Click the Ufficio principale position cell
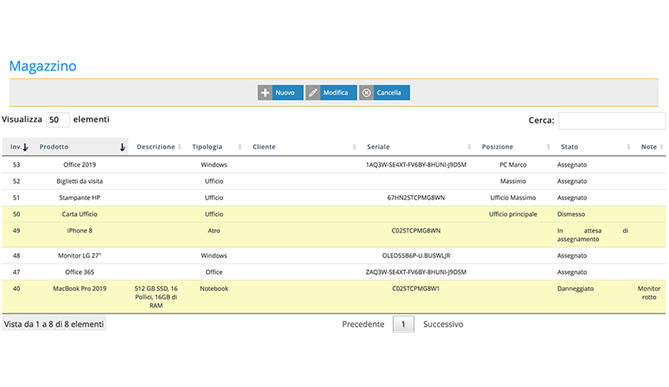Viewport: 669px width, 387px height. coord(513,214)
